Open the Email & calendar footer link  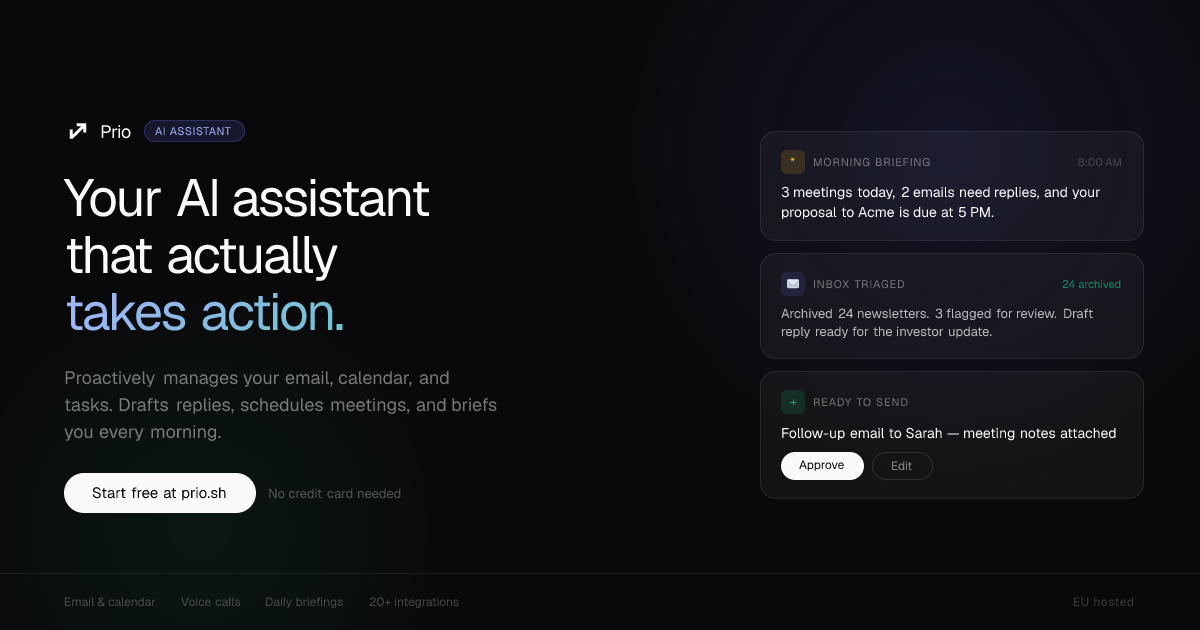[110, 601]
